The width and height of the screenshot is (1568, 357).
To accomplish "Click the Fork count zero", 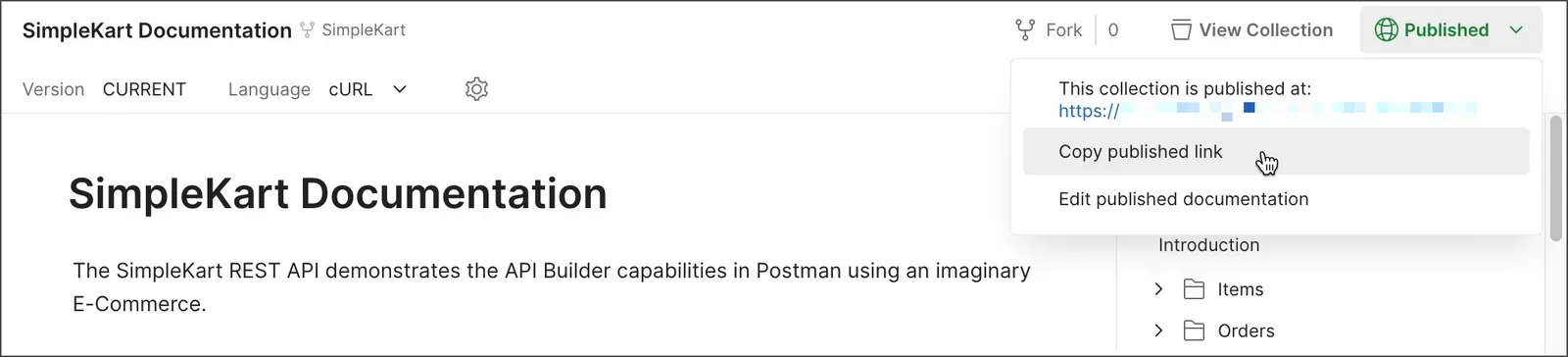I will click(1113, 30).
